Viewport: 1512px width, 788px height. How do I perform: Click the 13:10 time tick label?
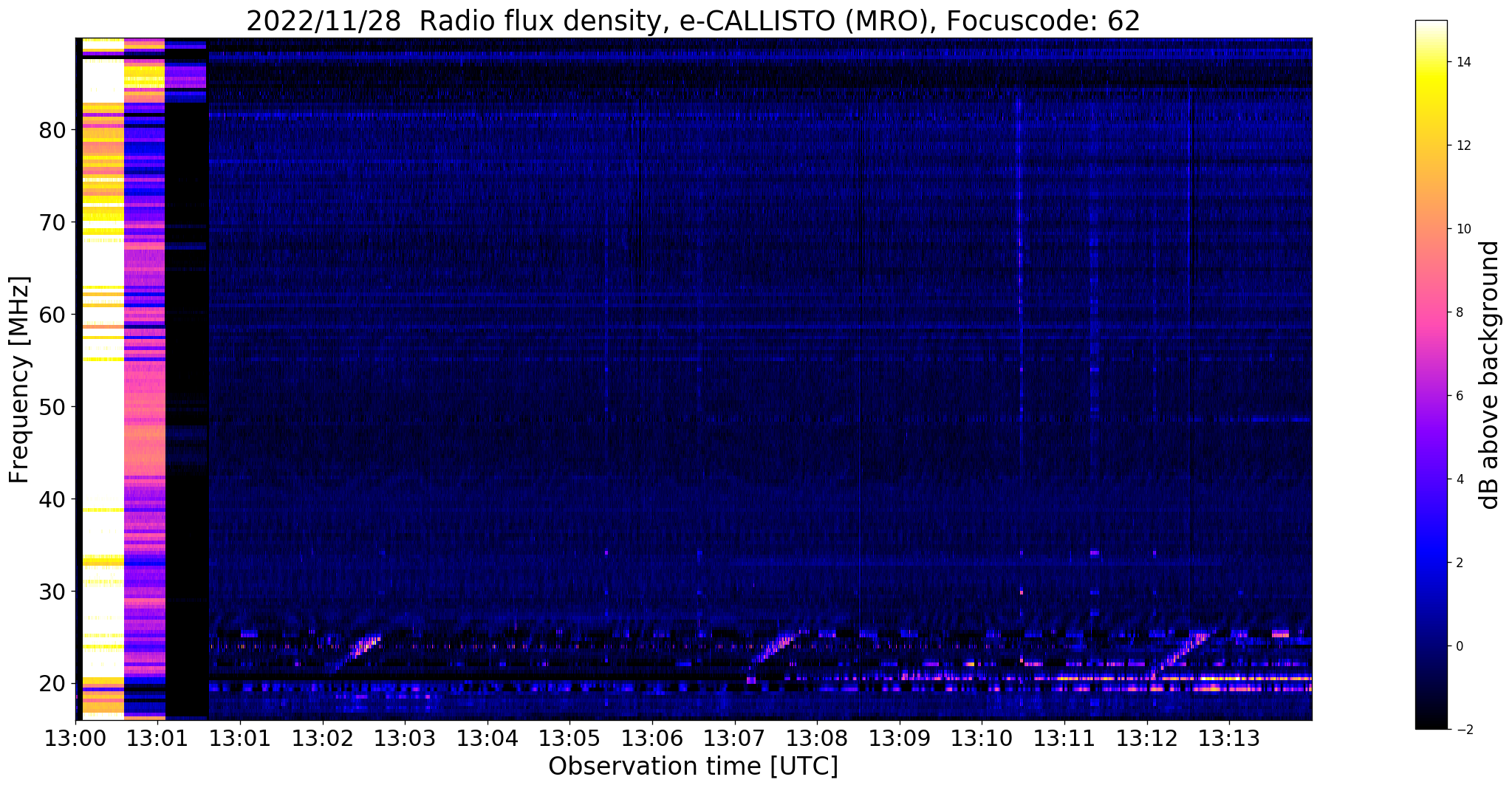pyautogui.click(x=982, y=738)
